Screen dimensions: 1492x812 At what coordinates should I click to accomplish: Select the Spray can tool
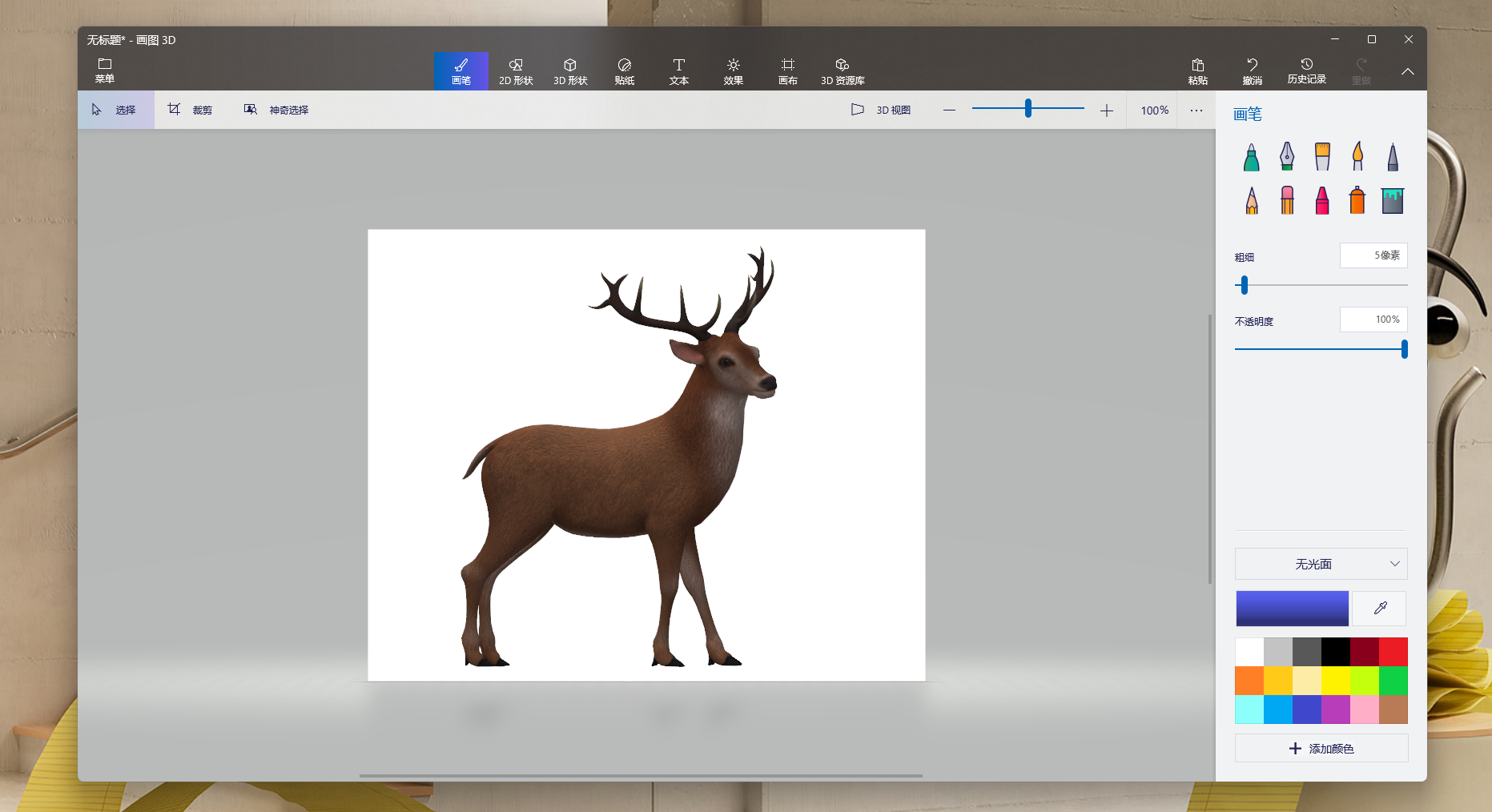1357,200
